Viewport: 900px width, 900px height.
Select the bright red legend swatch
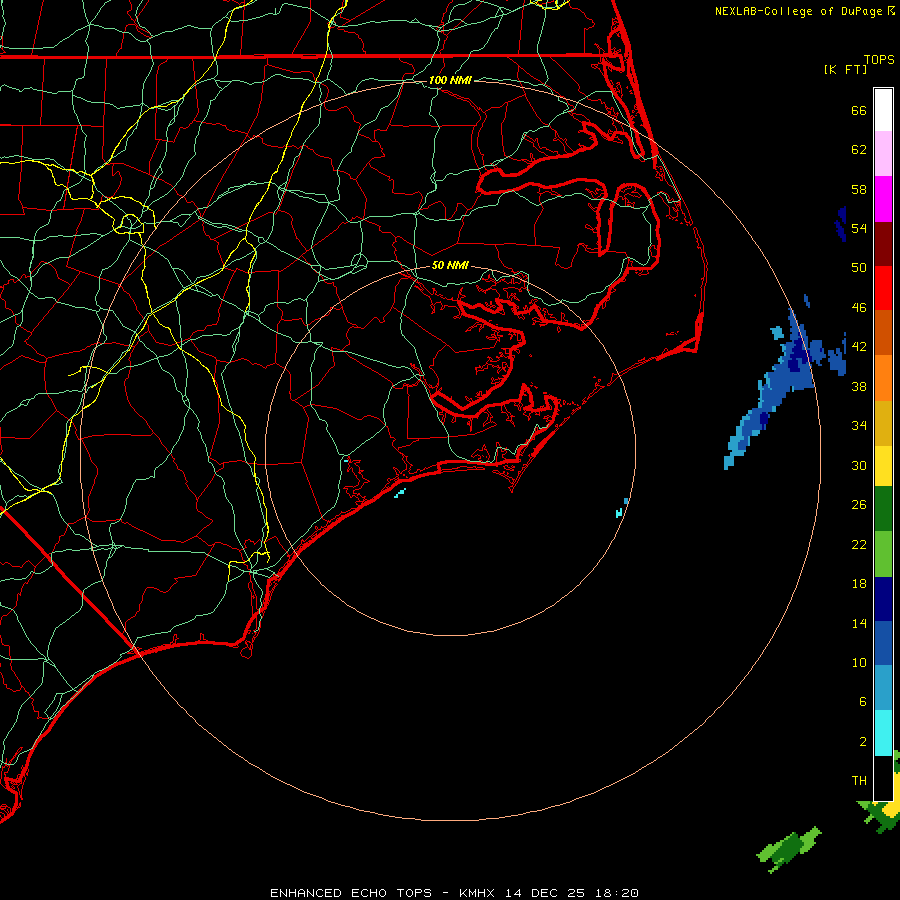(883, 288)
